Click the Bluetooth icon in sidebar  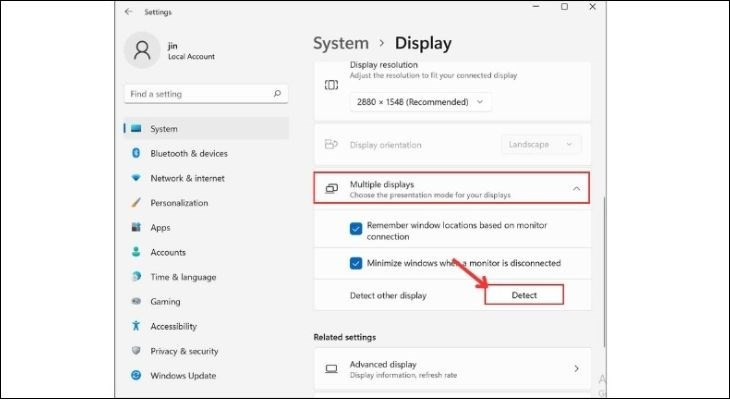(x=136, y=153)
